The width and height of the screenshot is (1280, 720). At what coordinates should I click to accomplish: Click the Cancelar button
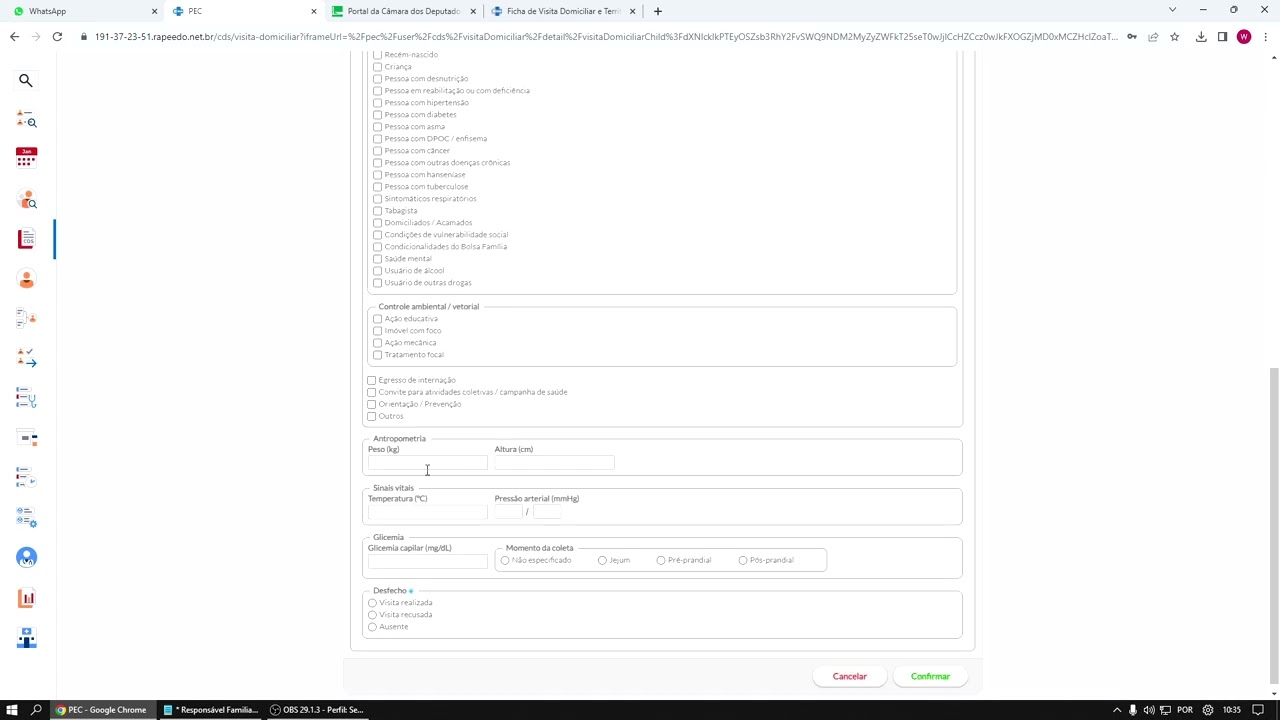[850, 677]
